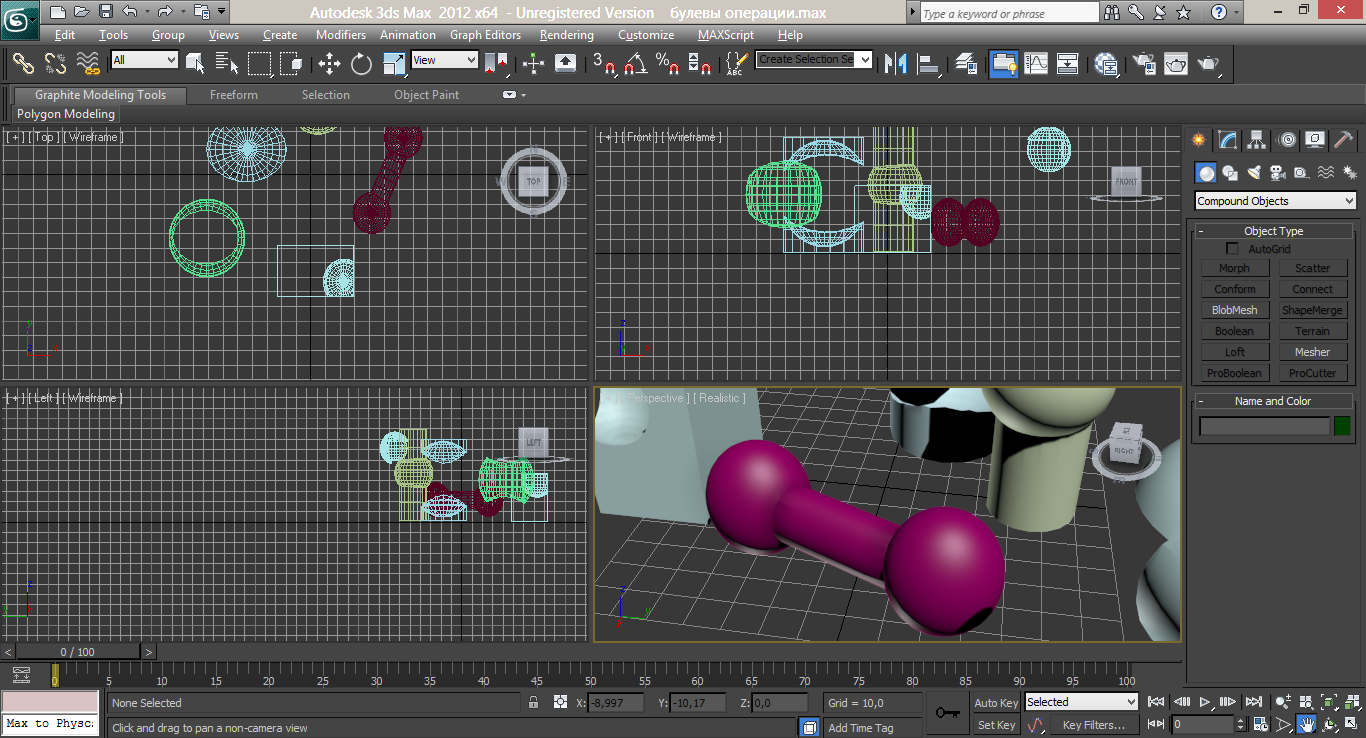Switch to the Object Paint ribbon tab
The height and width of the screenshot is (738, 1366).
coord(427,95)
